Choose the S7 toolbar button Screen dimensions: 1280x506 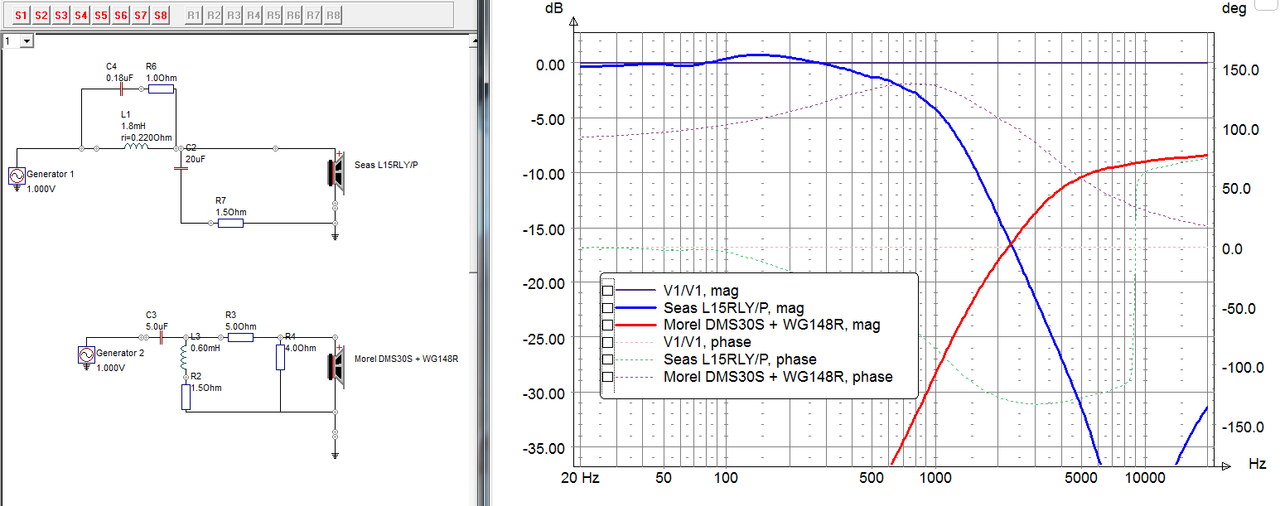tap(141, 16)
